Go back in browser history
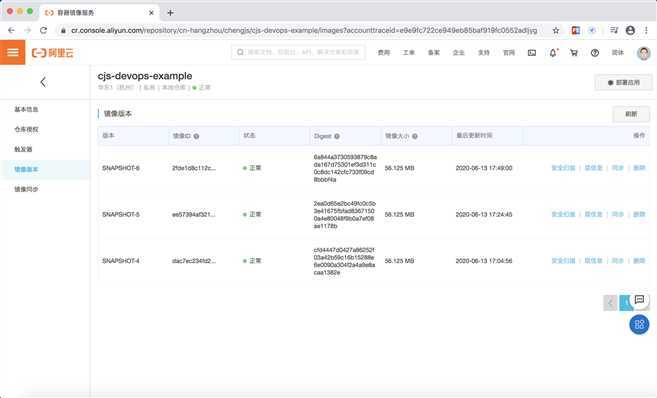 pyautogui.click(x=11, y=30)
